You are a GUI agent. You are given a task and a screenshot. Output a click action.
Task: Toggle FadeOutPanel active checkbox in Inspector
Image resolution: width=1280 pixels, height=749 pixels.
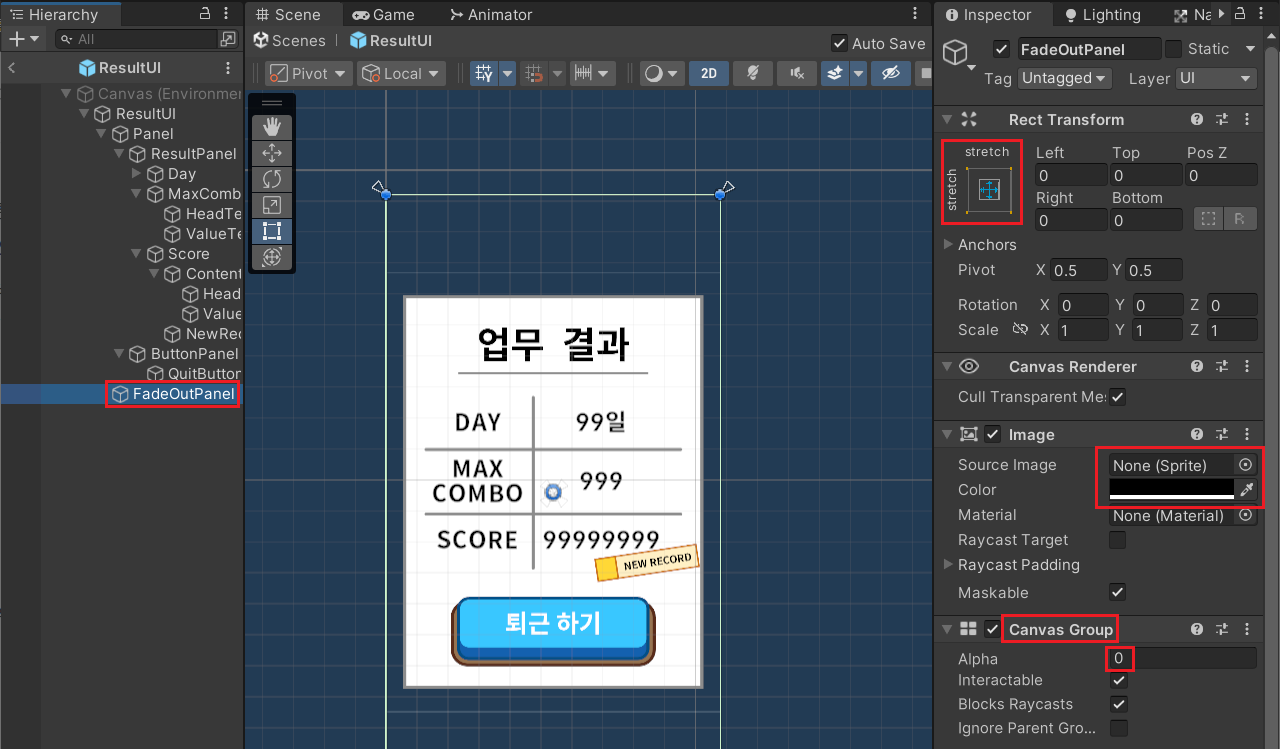pyautogui.click(x=1002, y=48)
